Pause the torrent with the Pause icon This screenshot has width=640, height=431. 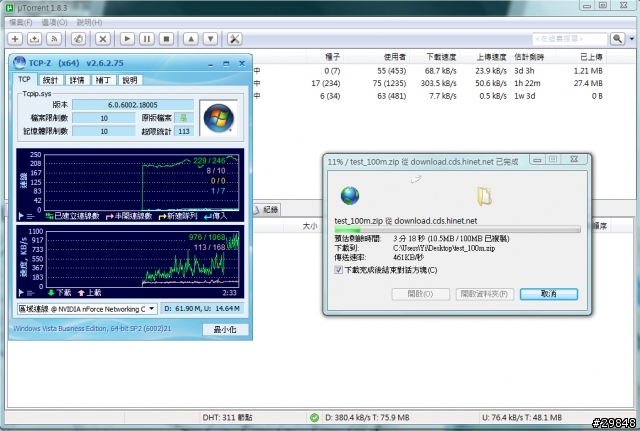tap(147, 39)
